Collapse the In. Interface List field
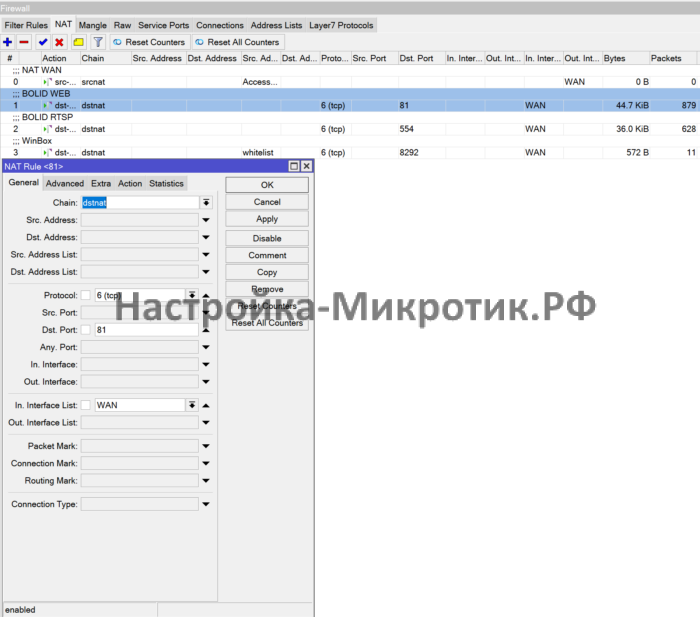 pyautogui.click(x=206, y=405)
